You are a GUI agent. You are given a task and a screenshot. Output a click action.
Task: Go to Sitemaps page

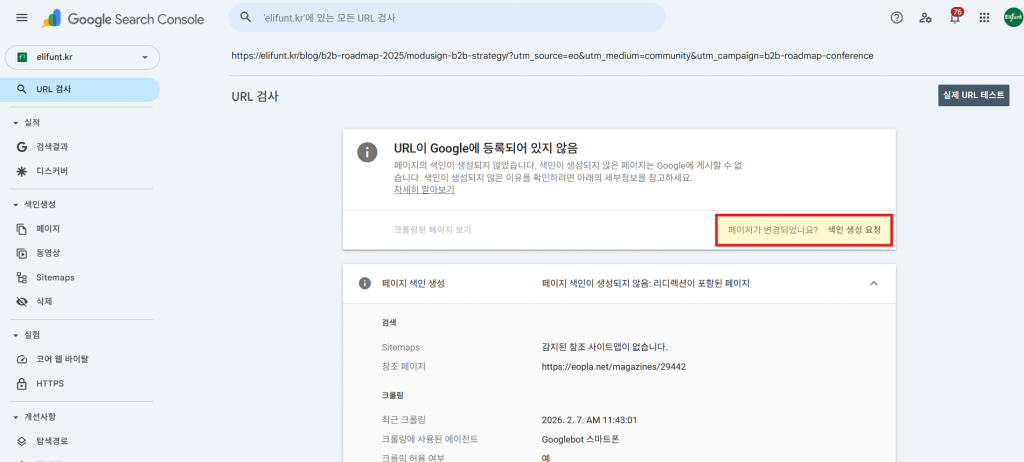click(x=55, y=277)
